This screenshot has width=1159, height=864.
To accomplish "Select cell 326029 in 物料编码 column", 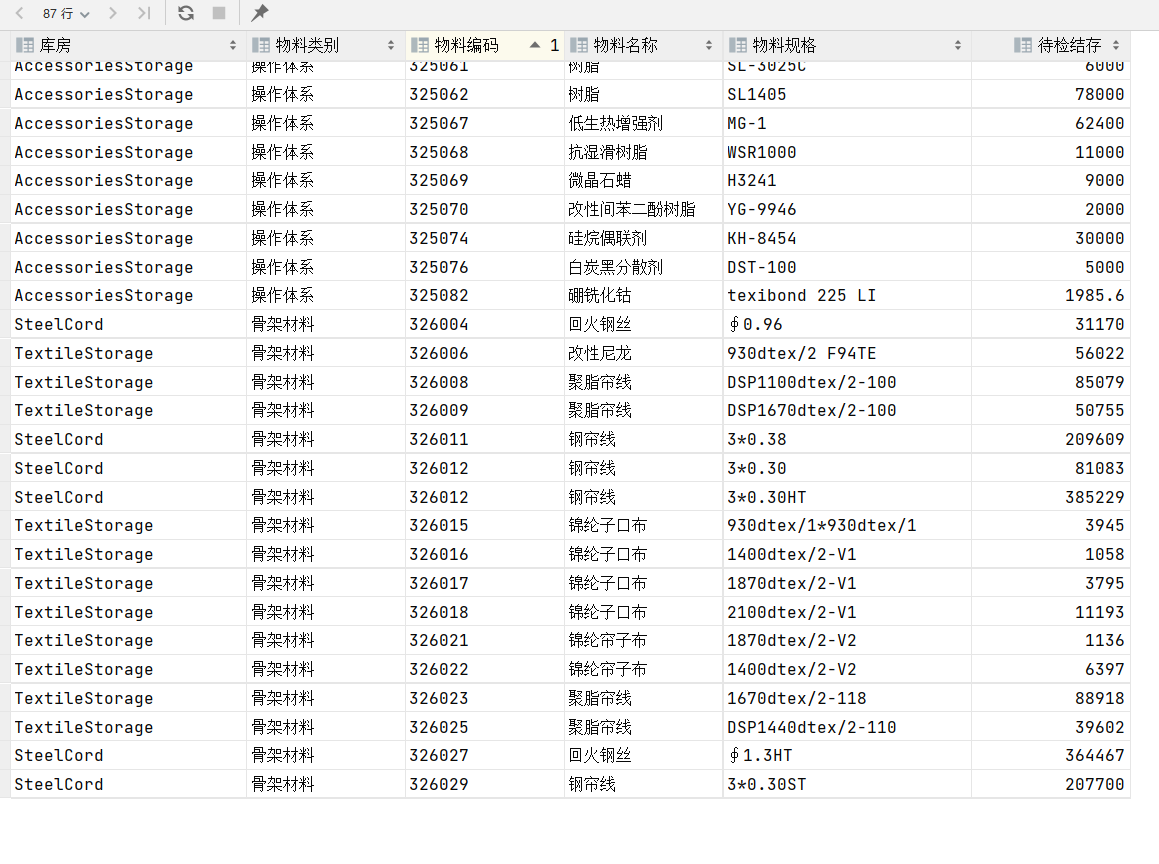I will [485, 784].
